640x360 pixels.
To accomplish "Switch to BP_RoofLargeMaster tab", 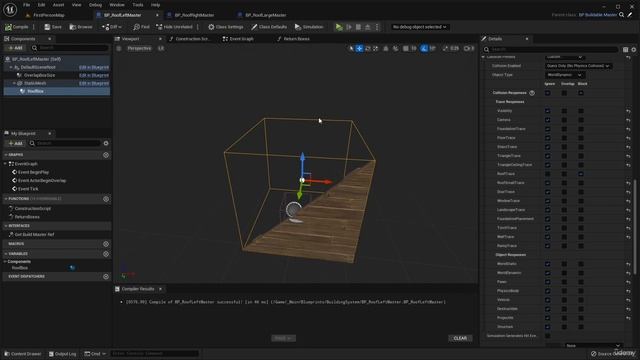I will (265, 15).
